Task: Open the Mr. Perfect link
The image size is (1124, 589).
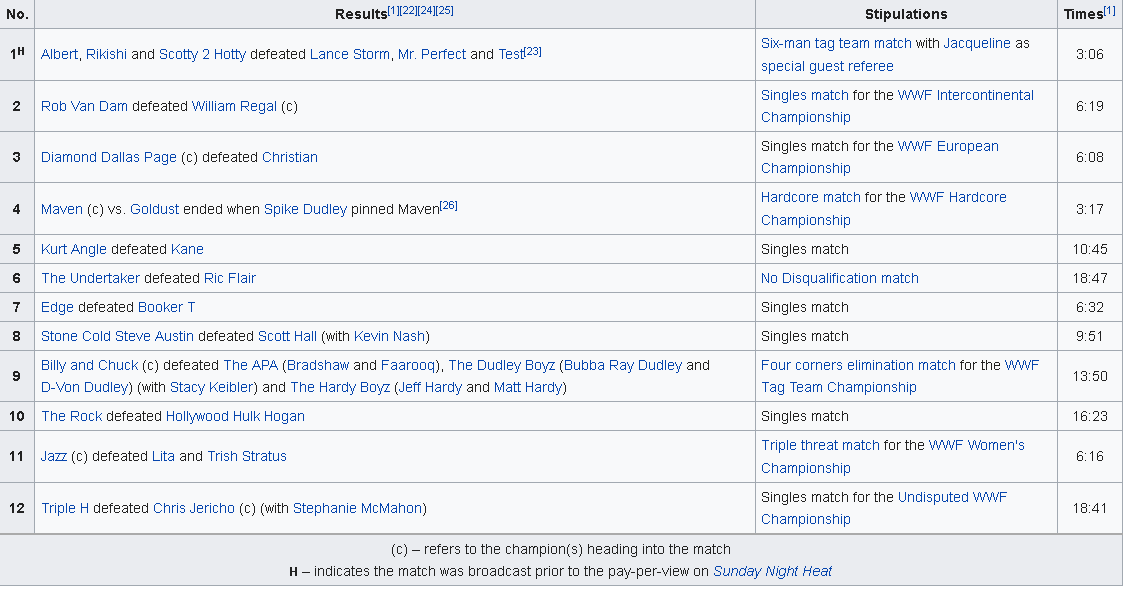Action: click(x=432, y=54)
